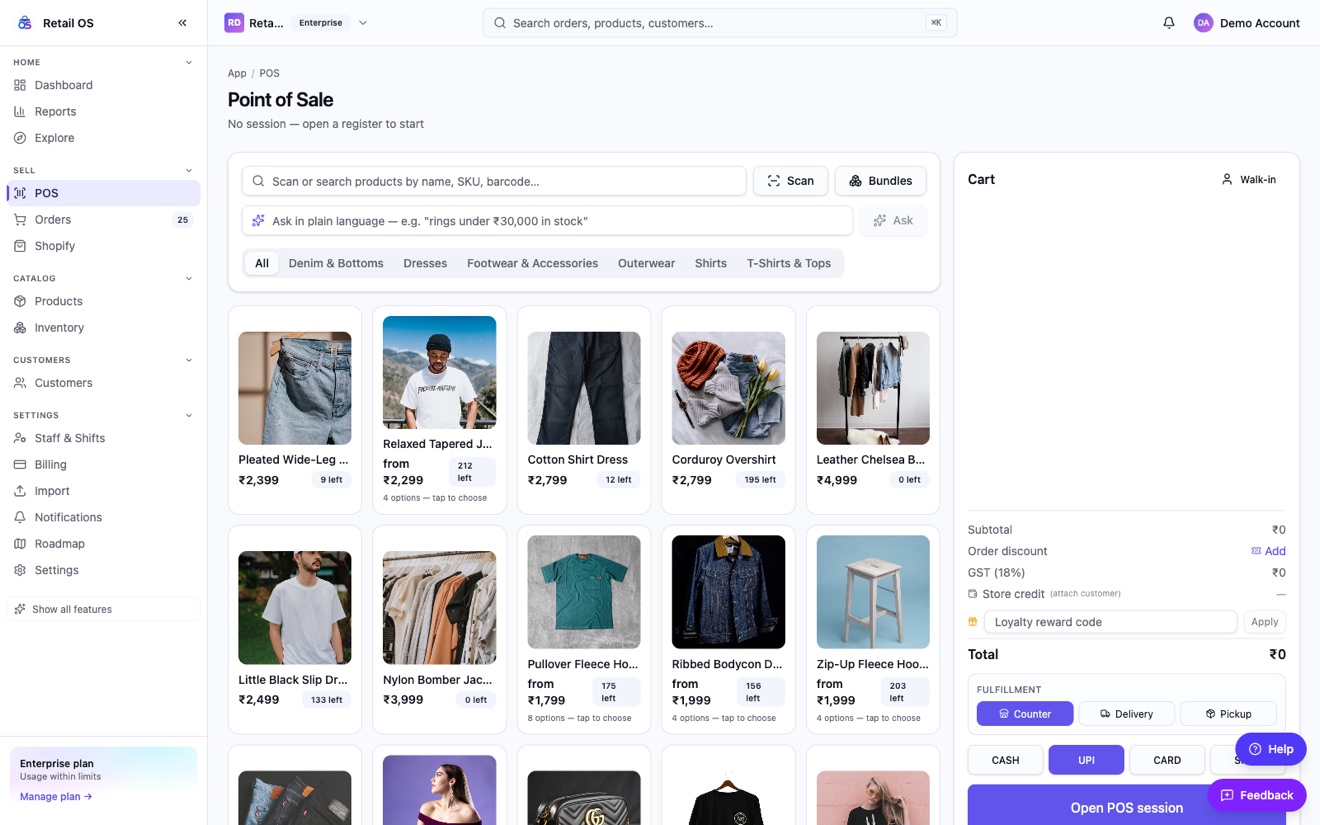Filter by Dresses category
The height and width of the screenshot is (825, 1320).
pos(425,263)
